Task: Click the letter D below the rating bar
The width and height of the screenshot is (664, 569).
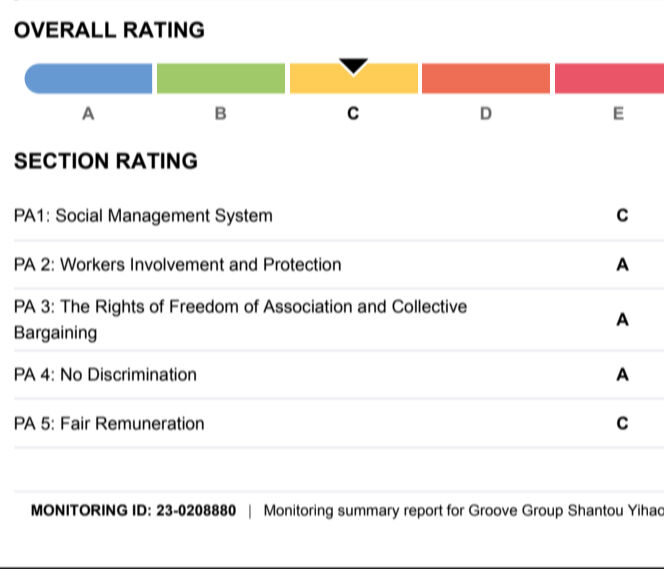Action: 486,114
